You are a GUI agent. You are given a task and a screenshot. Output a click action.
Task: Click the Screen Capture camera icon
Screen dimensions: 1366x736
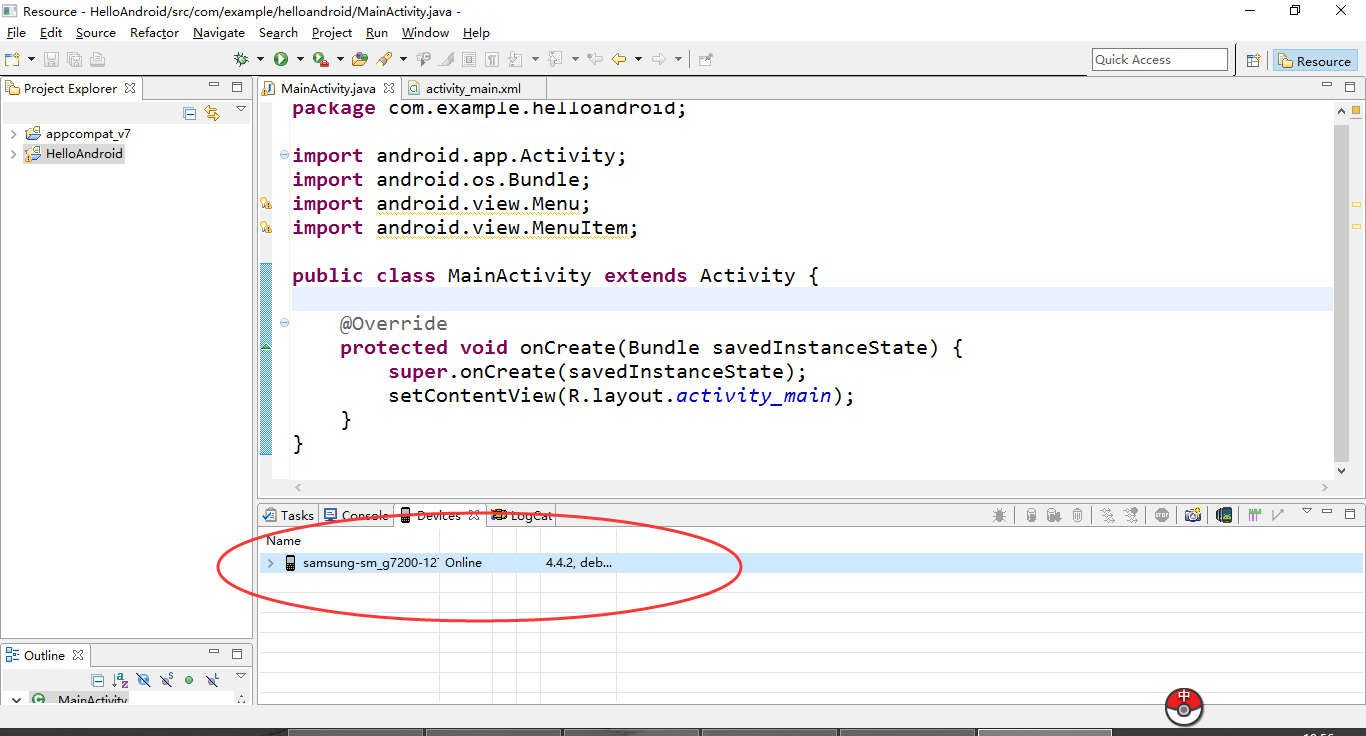[1192, 515]
